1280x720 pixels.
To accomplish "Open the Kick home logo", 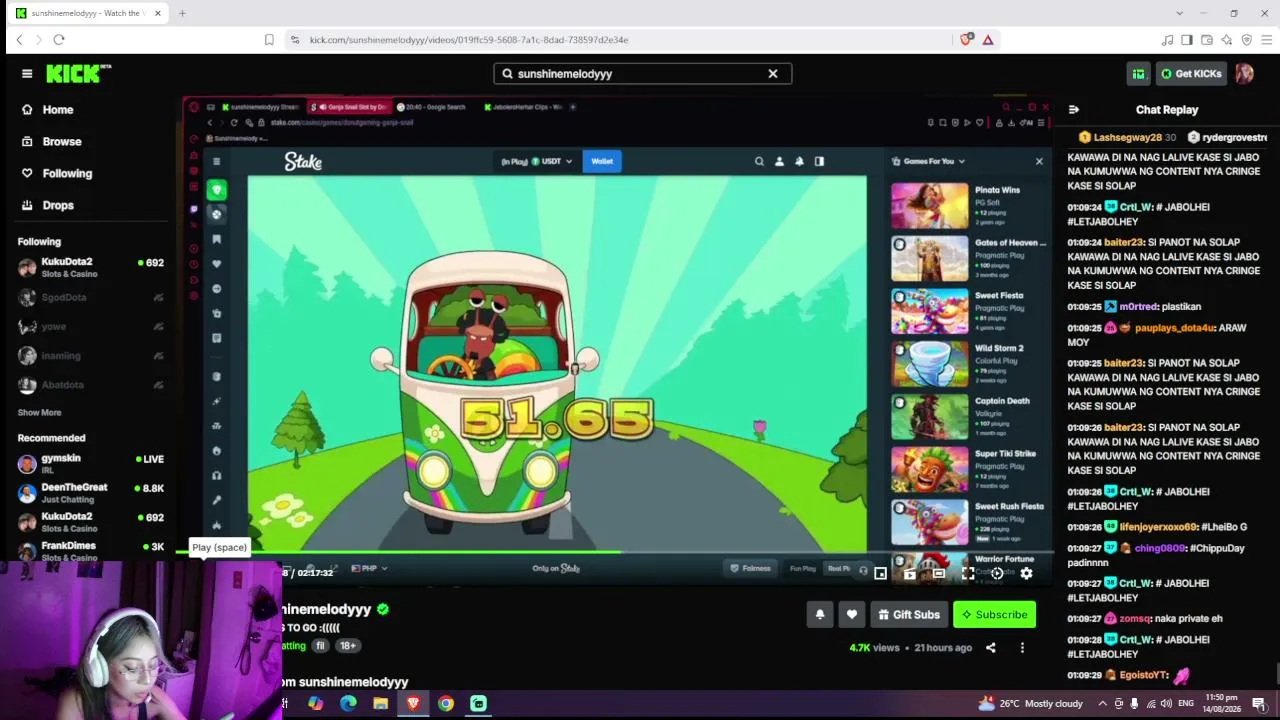I will click(79, 73).
